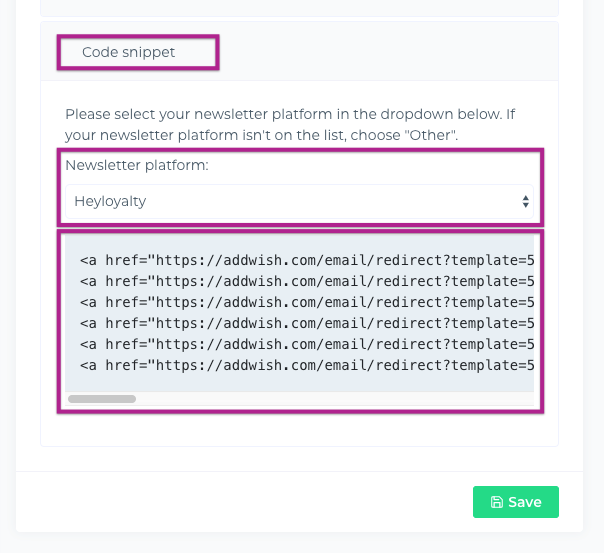The height and width of the screenshot is (553, 604).
Task: Open the Heyloyalty newsletter platform dropdown
Action: click(300, 201)
